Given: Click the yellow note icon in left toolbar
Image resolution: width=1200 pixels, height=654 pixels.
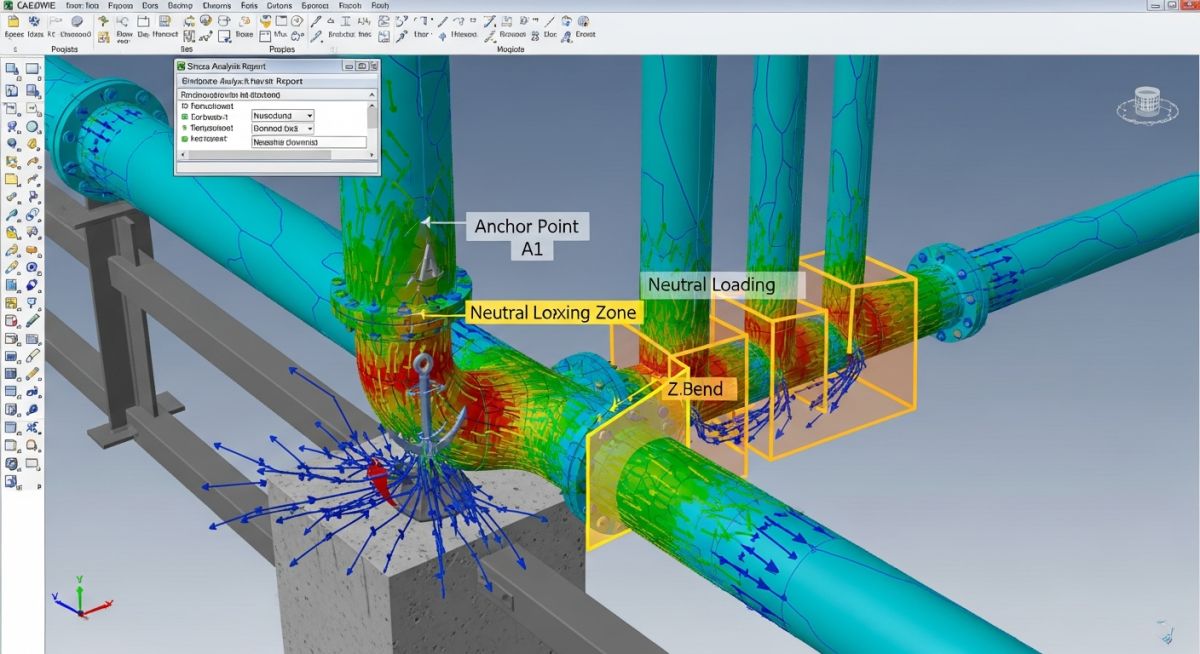Looking at the screenshot, I should pos(12,179).
